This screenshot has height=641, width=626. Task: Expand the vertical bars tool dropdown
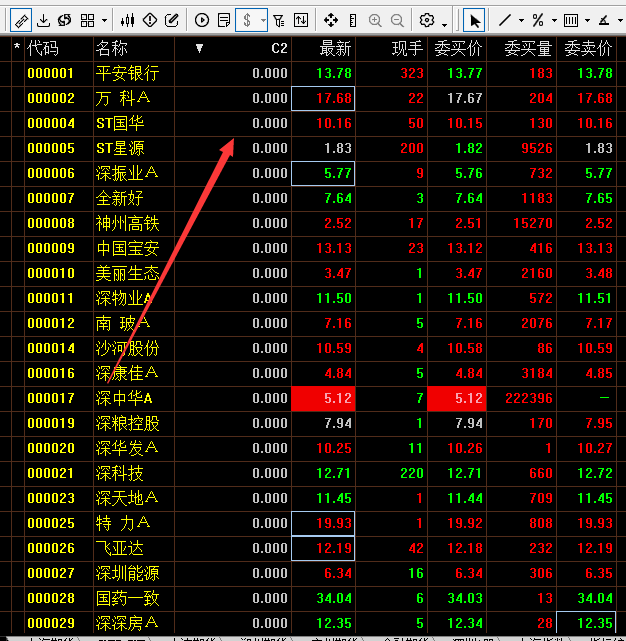[x=588, y=20]
